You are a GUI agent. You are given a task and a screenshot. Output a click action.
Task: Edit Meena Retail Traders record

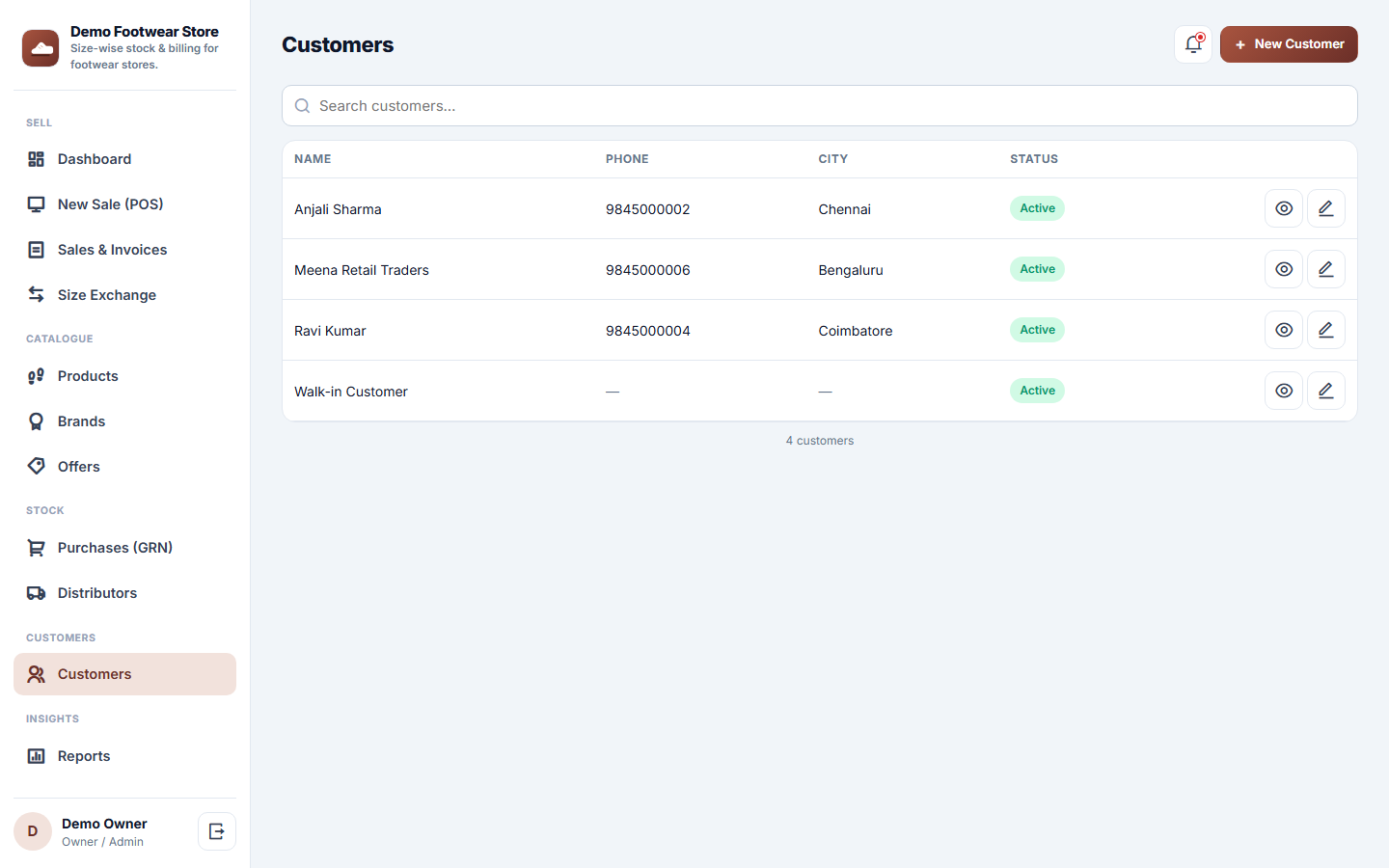click(1326, 269)
